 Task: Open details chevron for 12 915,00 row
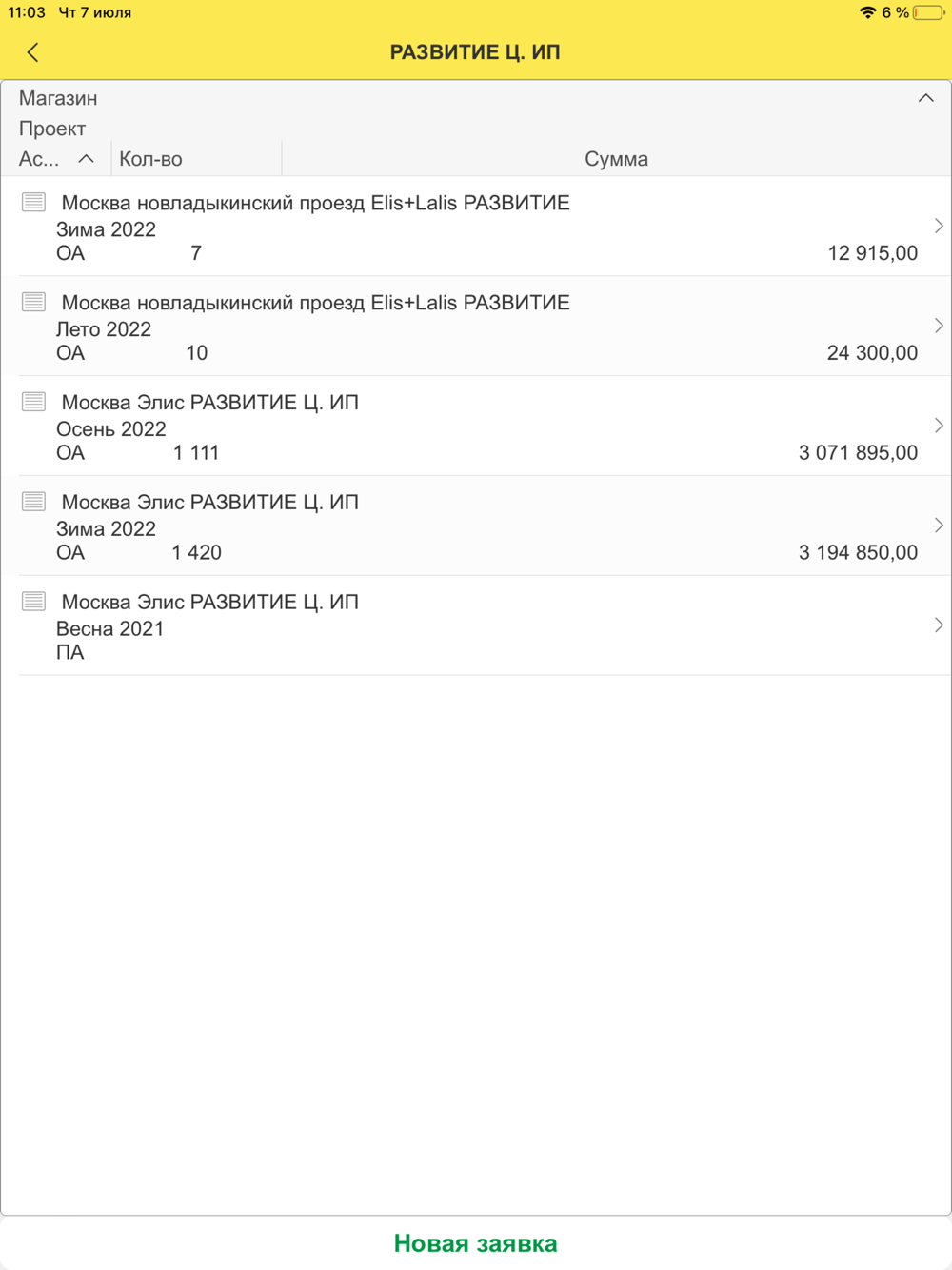click(938, 227)
